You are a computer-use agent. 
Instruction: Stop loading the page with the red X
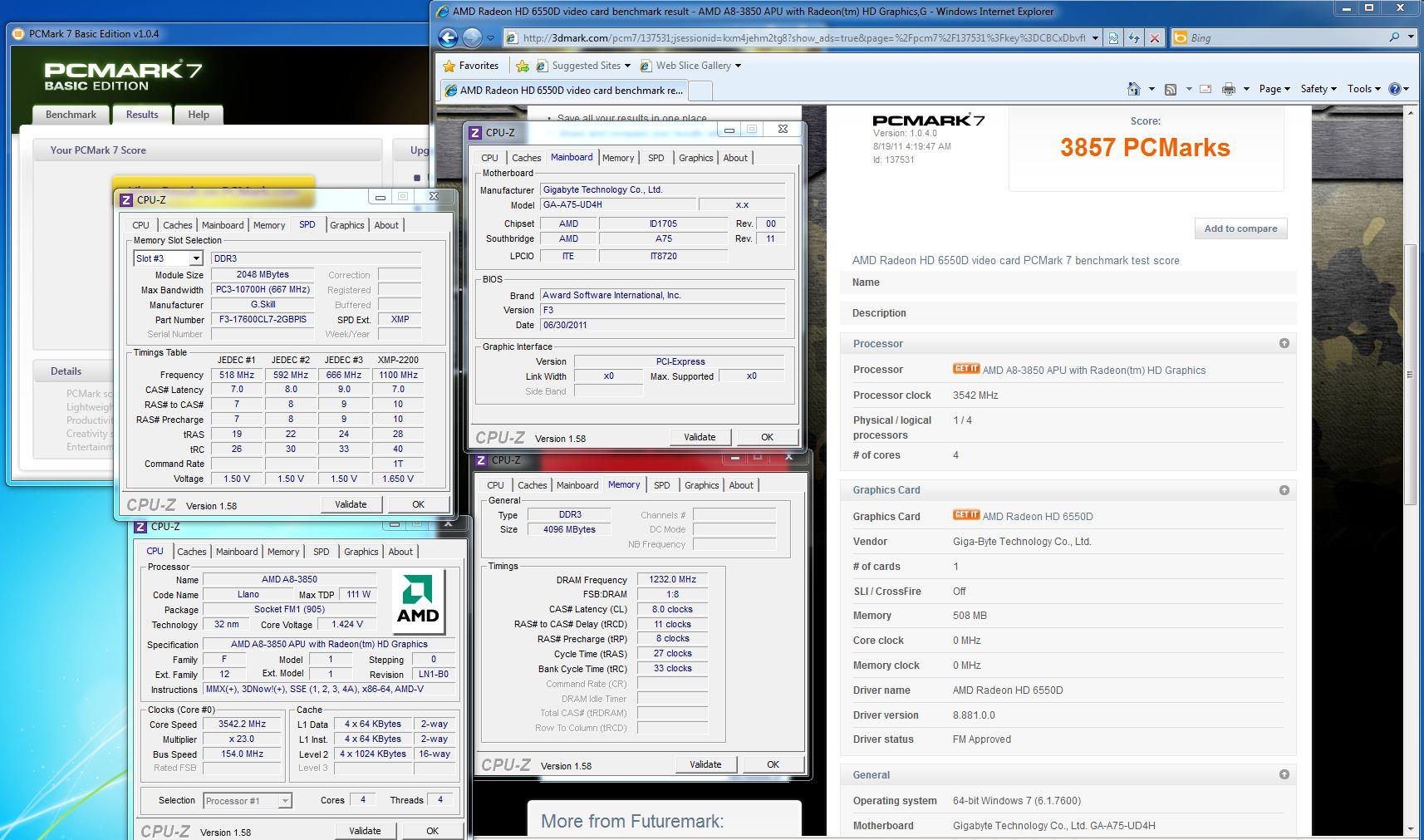point(1154,38)
